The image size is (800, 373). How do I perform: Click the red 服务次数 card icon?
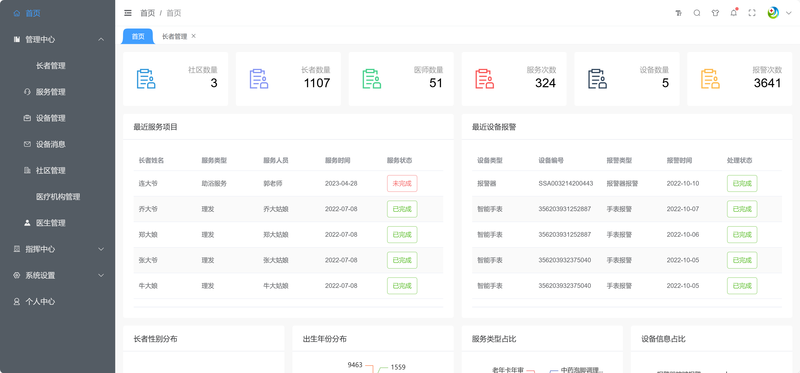[485, 79]
